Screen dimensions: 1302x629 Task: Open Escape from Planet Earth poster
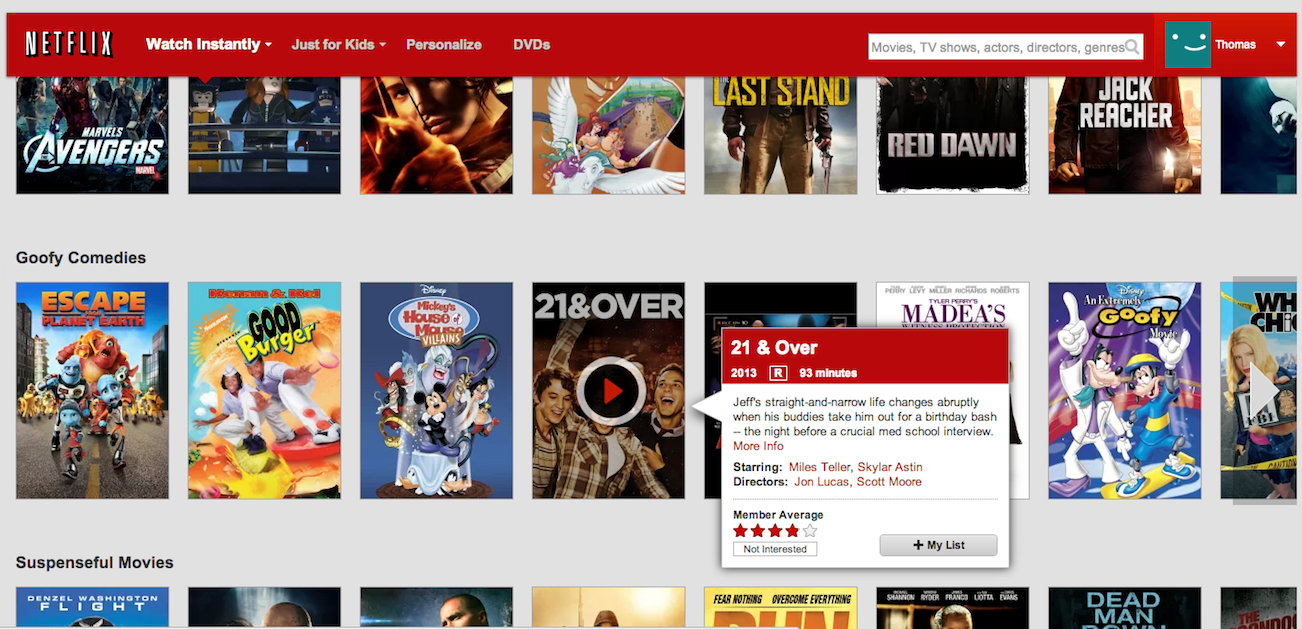click(x=92, y=390)
